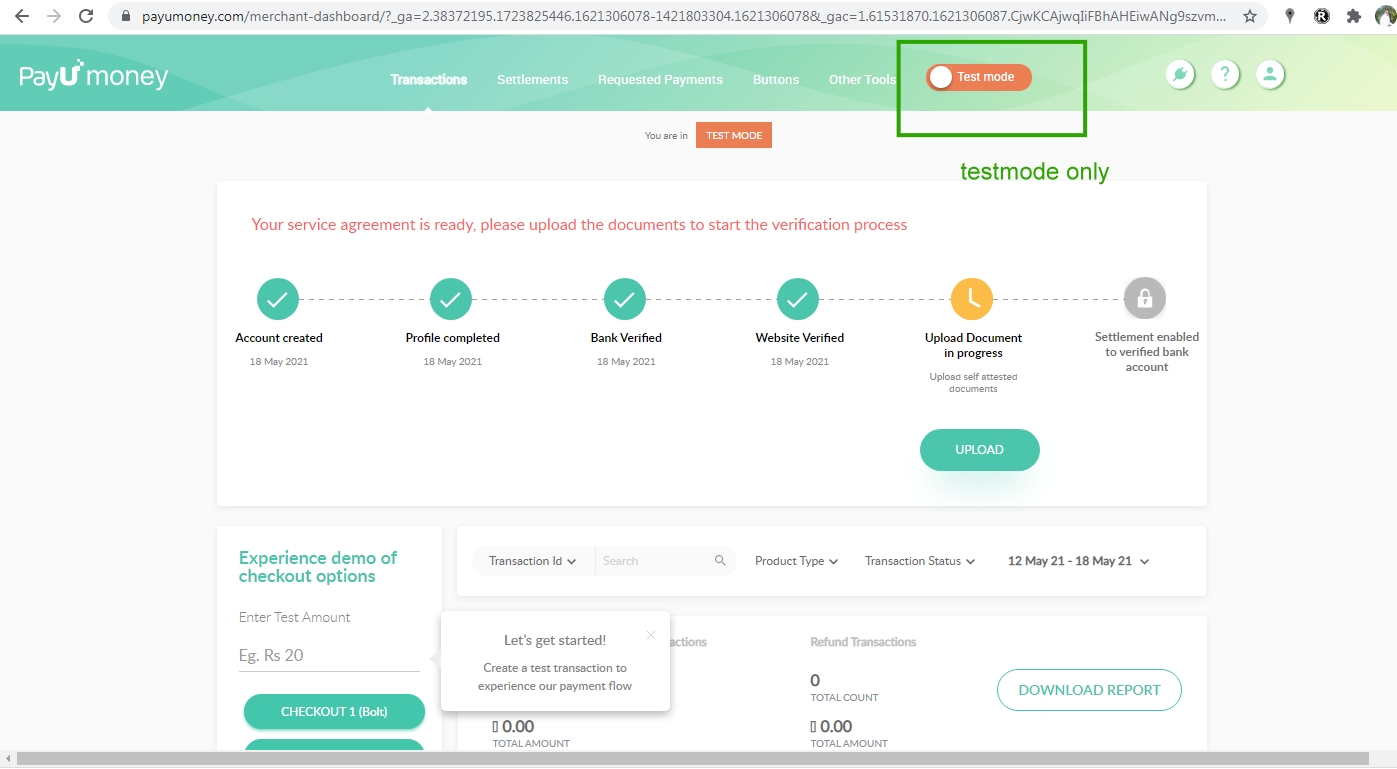Open the Transactions tab

click(x=429, y=79)
